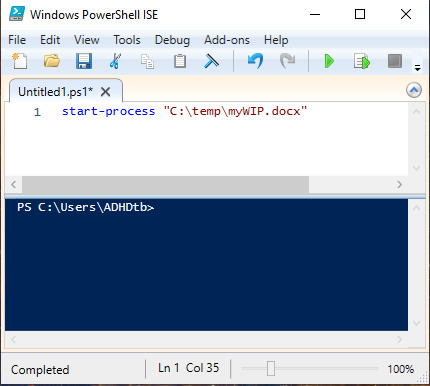Select the Untitled1.ps1 script tab
430x386 pixels.
point(56,92)
